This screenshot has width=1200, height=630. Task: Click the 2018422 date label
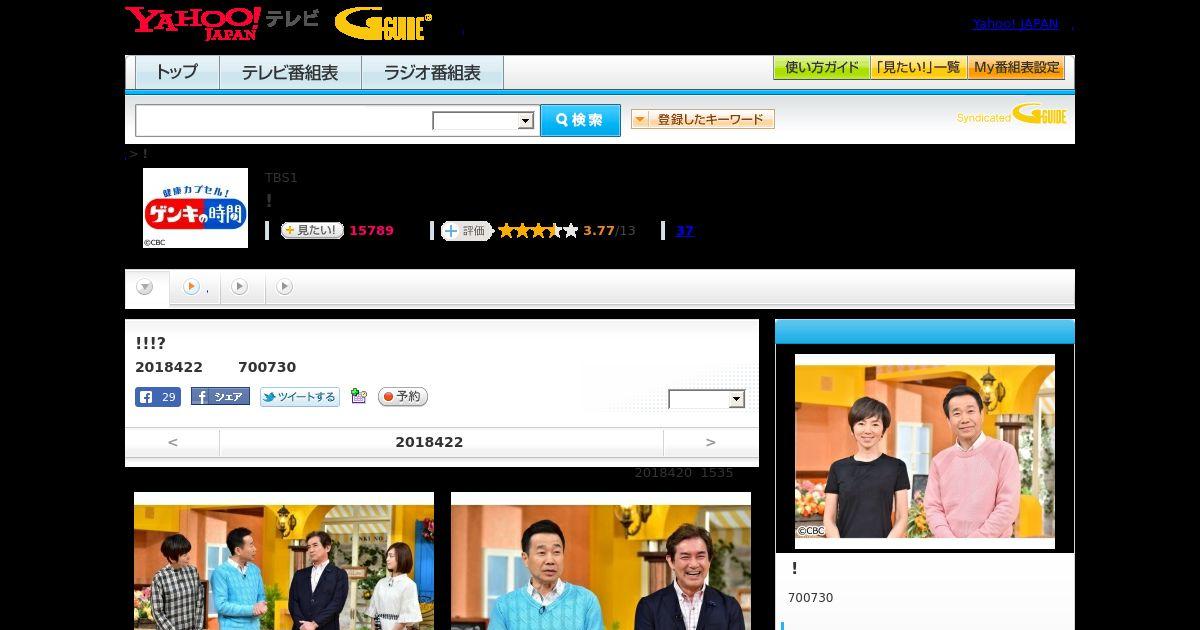[429, 442]
